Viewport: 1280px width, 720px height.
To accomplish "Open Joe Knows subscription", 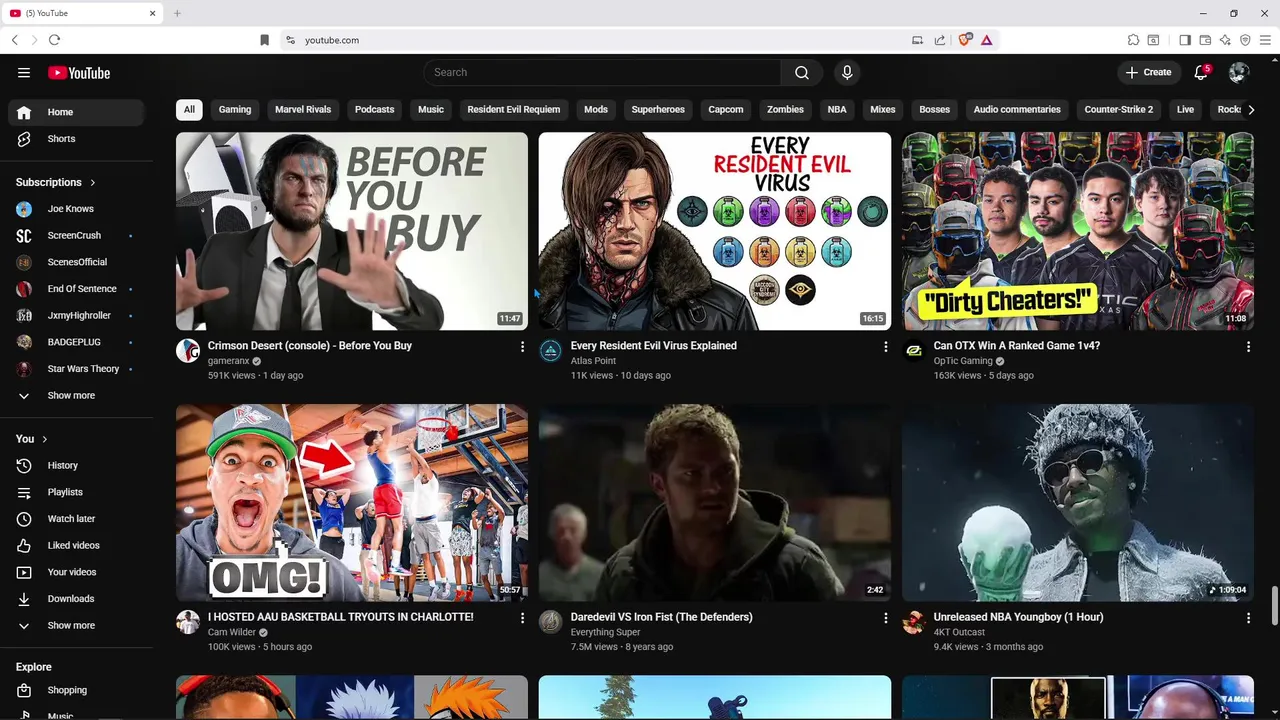I will (x=76, y=209).
